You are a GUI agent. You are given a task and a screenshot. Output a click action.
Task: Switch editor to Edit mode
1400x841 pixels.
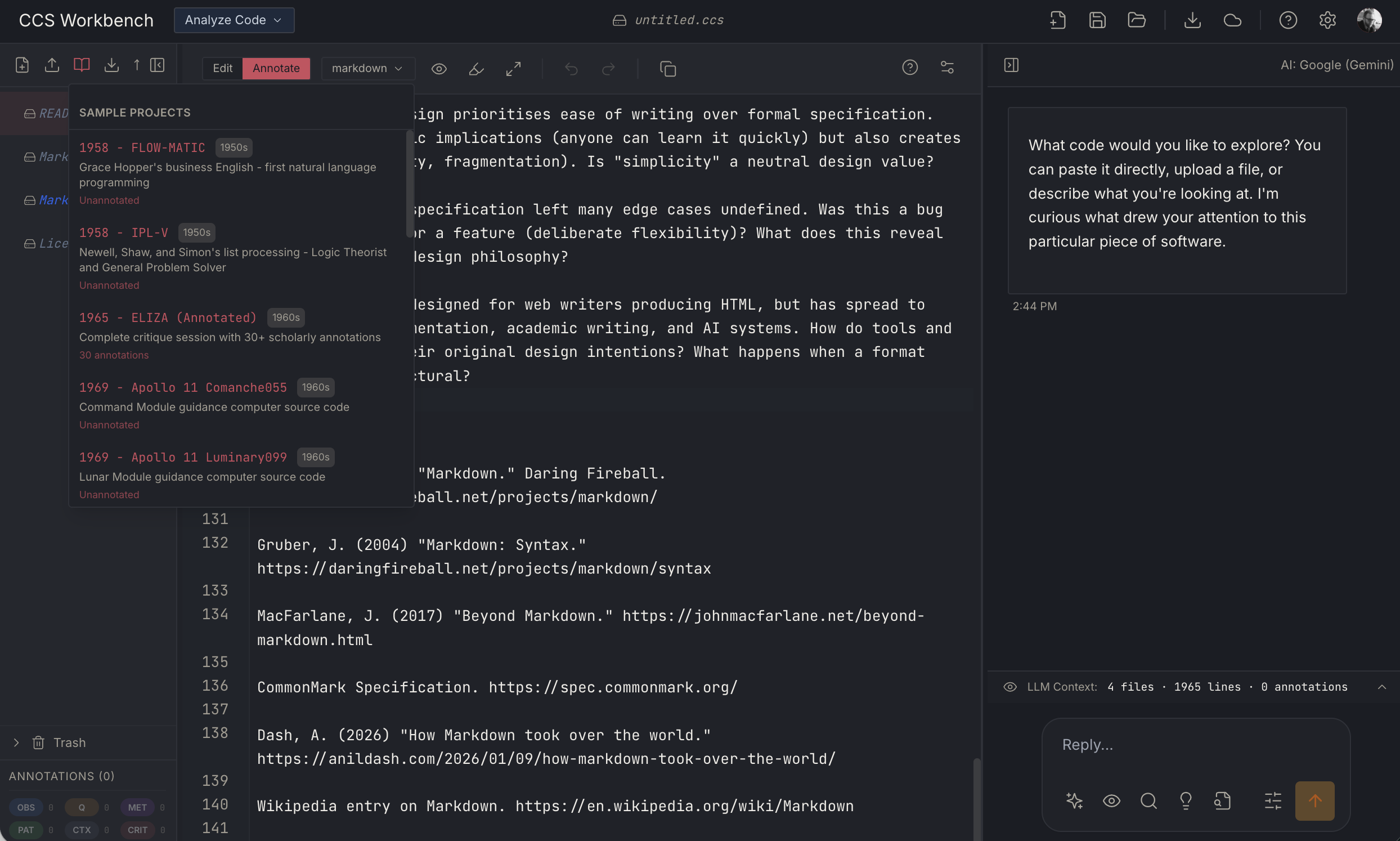222,69
